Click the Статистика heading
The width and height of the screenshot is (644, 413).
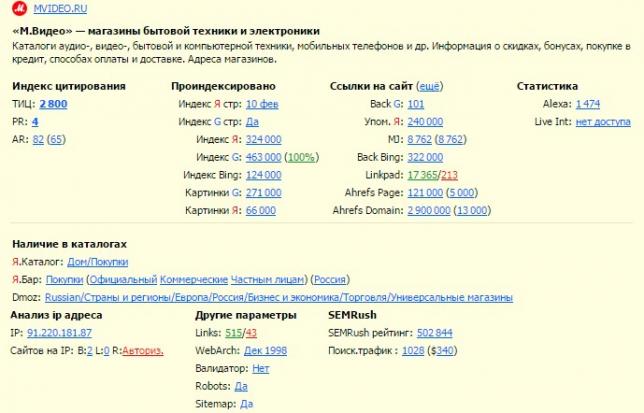547,86
